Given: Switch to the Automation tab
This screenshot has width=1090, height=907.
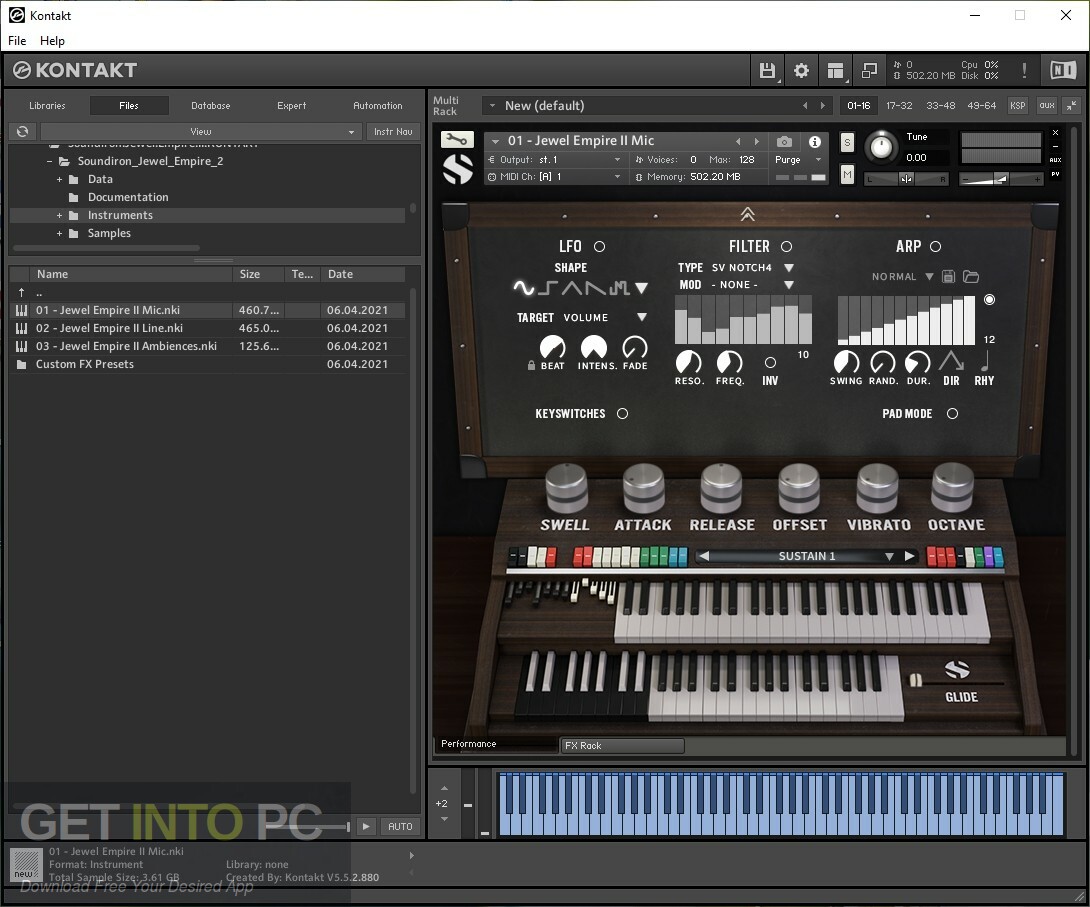Looking at the screenshot, I should tap(377, 106).
